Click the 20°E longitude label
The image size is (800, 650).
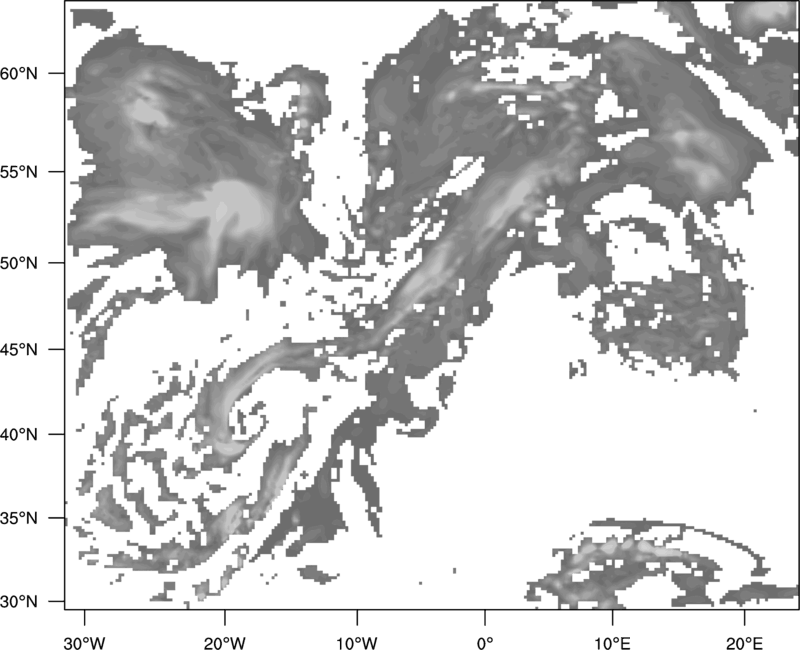[744, 643]
